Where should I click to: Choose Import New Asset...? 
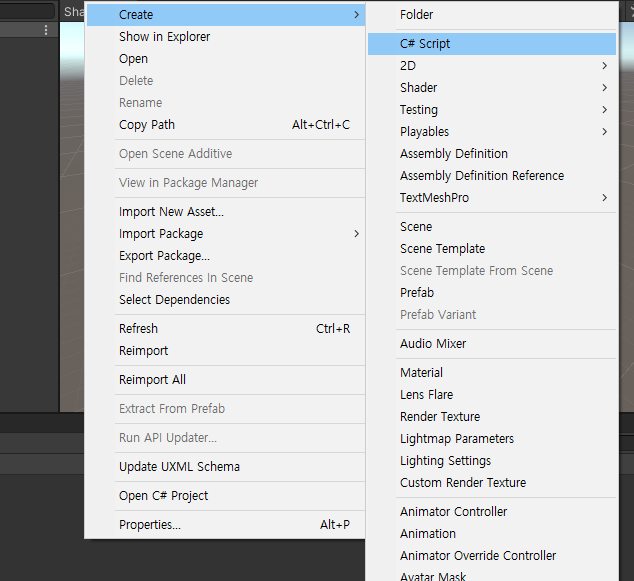coord(226,212)
